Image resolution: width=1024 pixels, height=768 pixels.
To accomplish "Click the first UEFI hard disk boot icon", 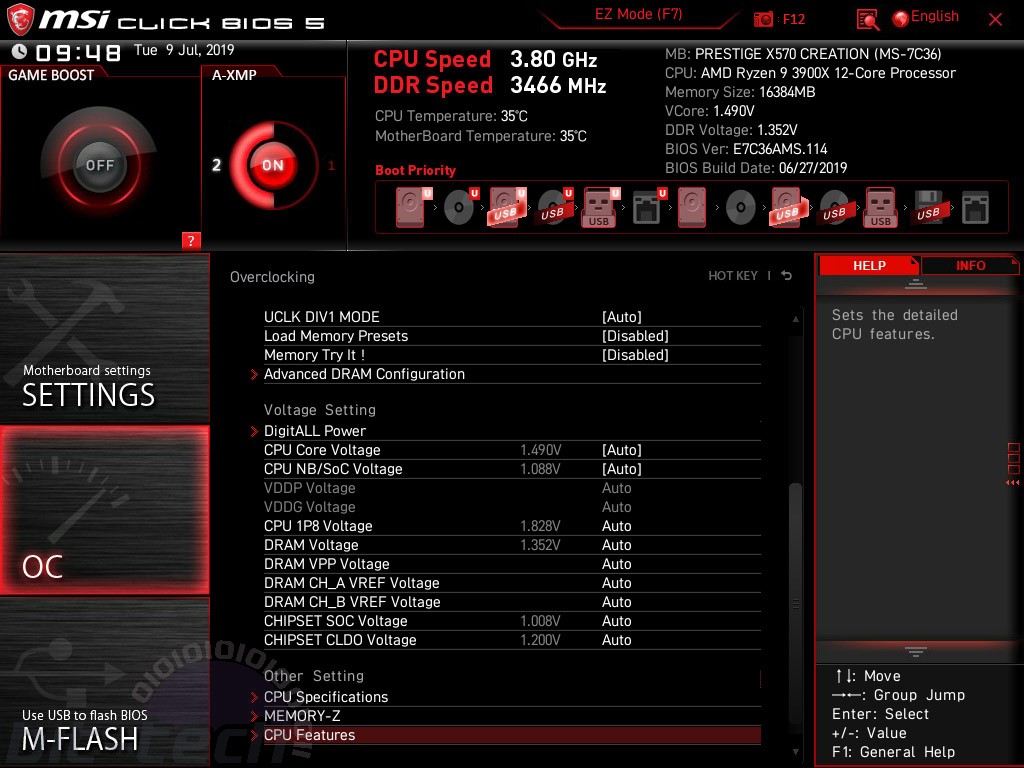I will (x=411, y=208).
